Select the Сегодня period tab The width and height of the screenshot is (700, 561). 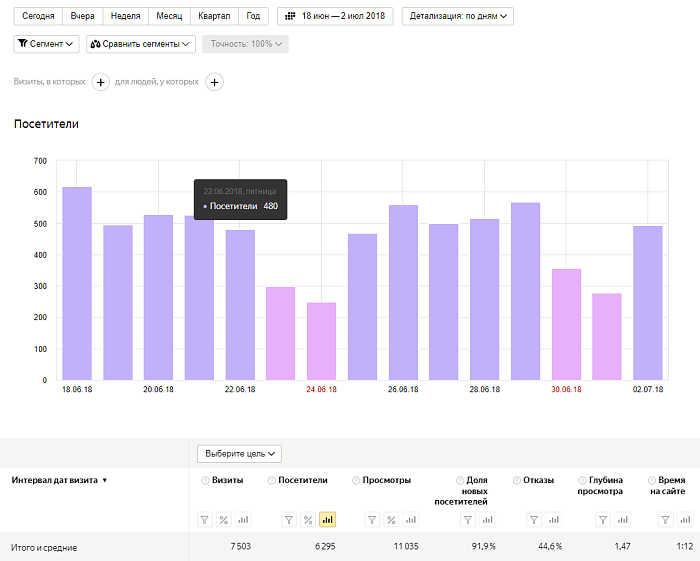[38, 16]
